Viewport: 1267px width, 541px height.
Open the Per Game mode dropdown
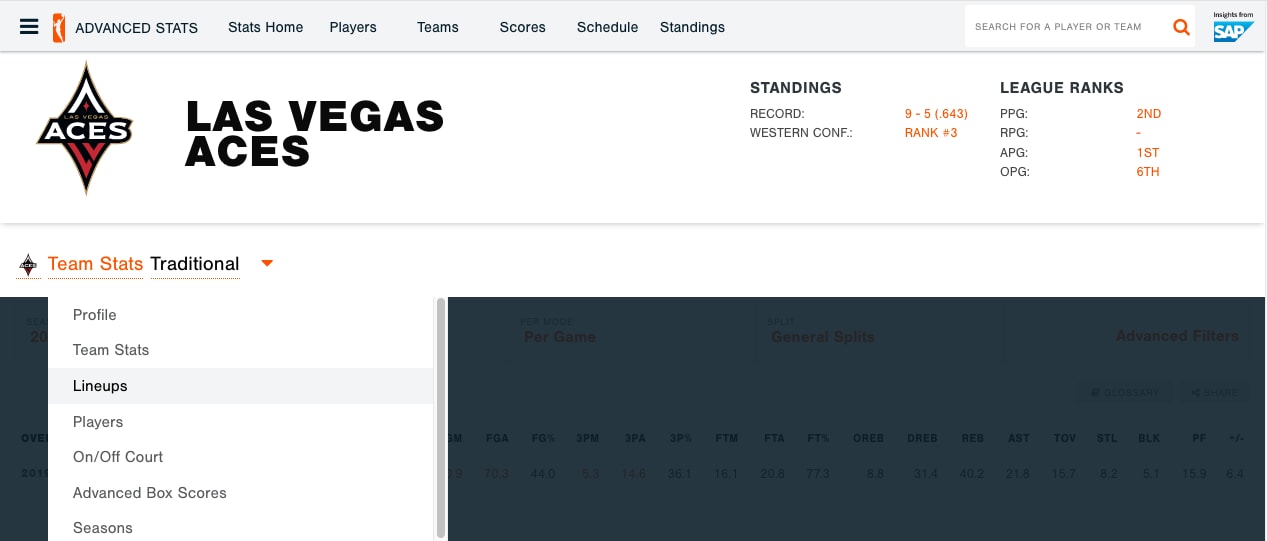(560, 337)
